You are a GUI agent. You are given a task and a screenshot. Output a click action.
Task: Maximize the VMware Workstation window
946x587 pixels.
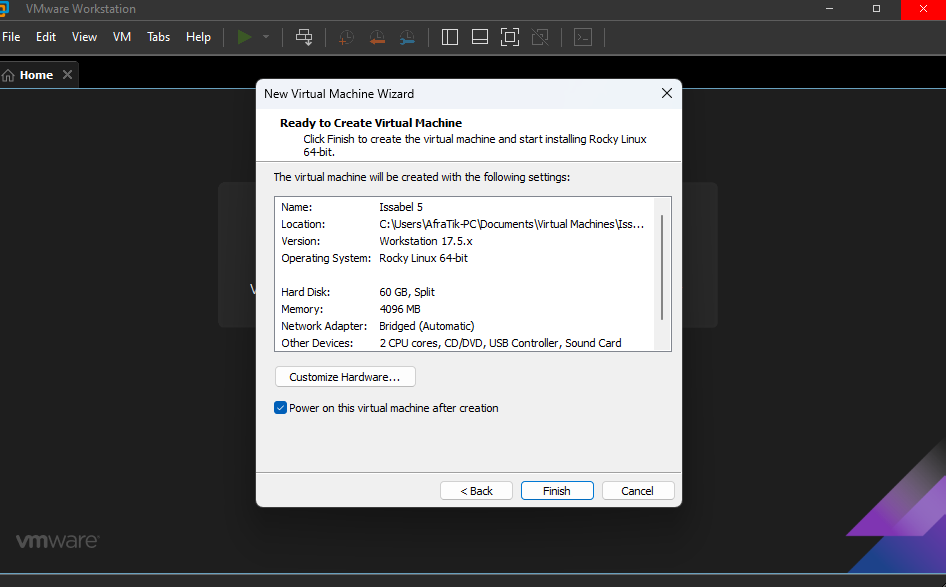click(x=877, y=9)
